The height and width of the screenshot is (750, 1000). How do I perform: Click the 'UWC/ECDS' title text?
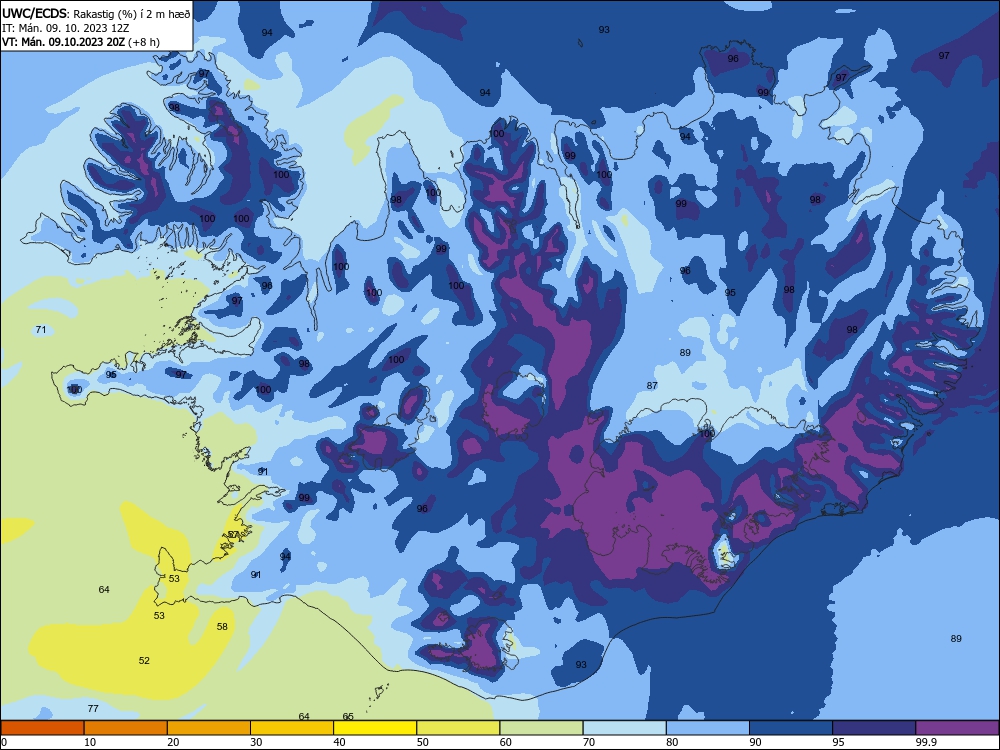[33, 13]
